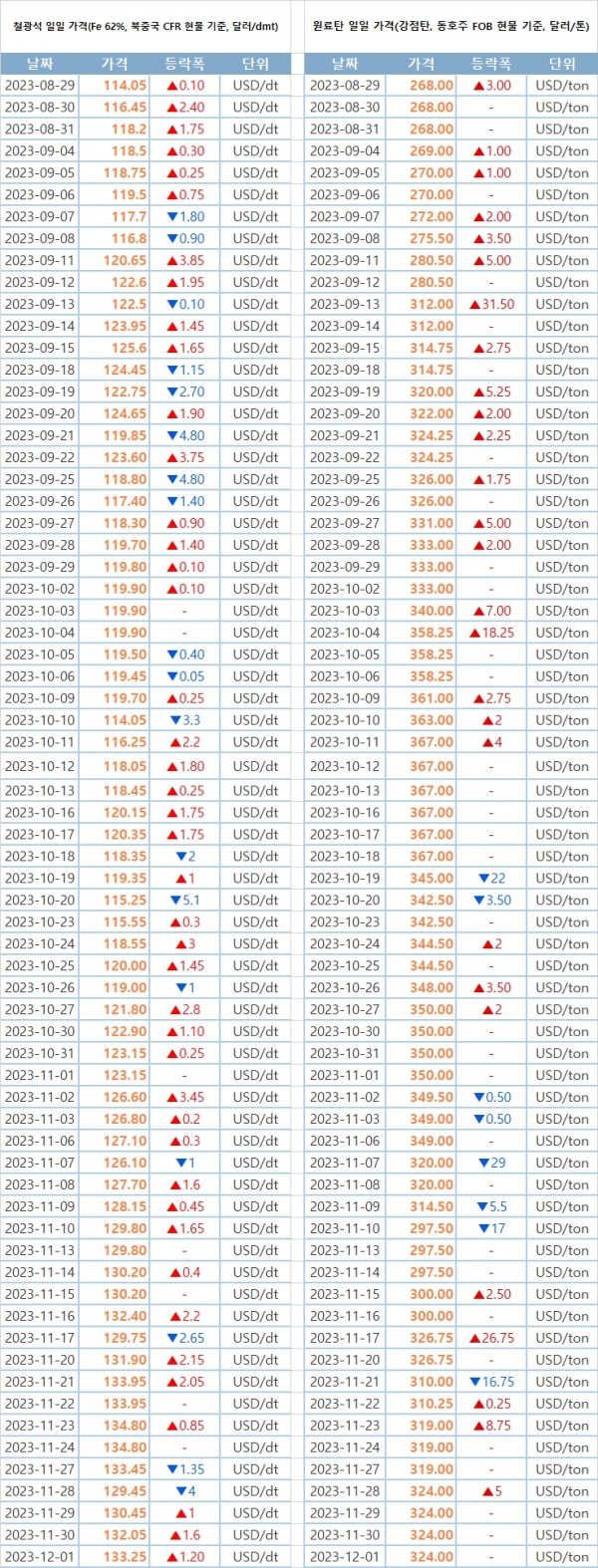The height and width of the screenshot is (1568, 598).
Task: Select 날짜 header in the iron ore table
Action: click(39, 64)
